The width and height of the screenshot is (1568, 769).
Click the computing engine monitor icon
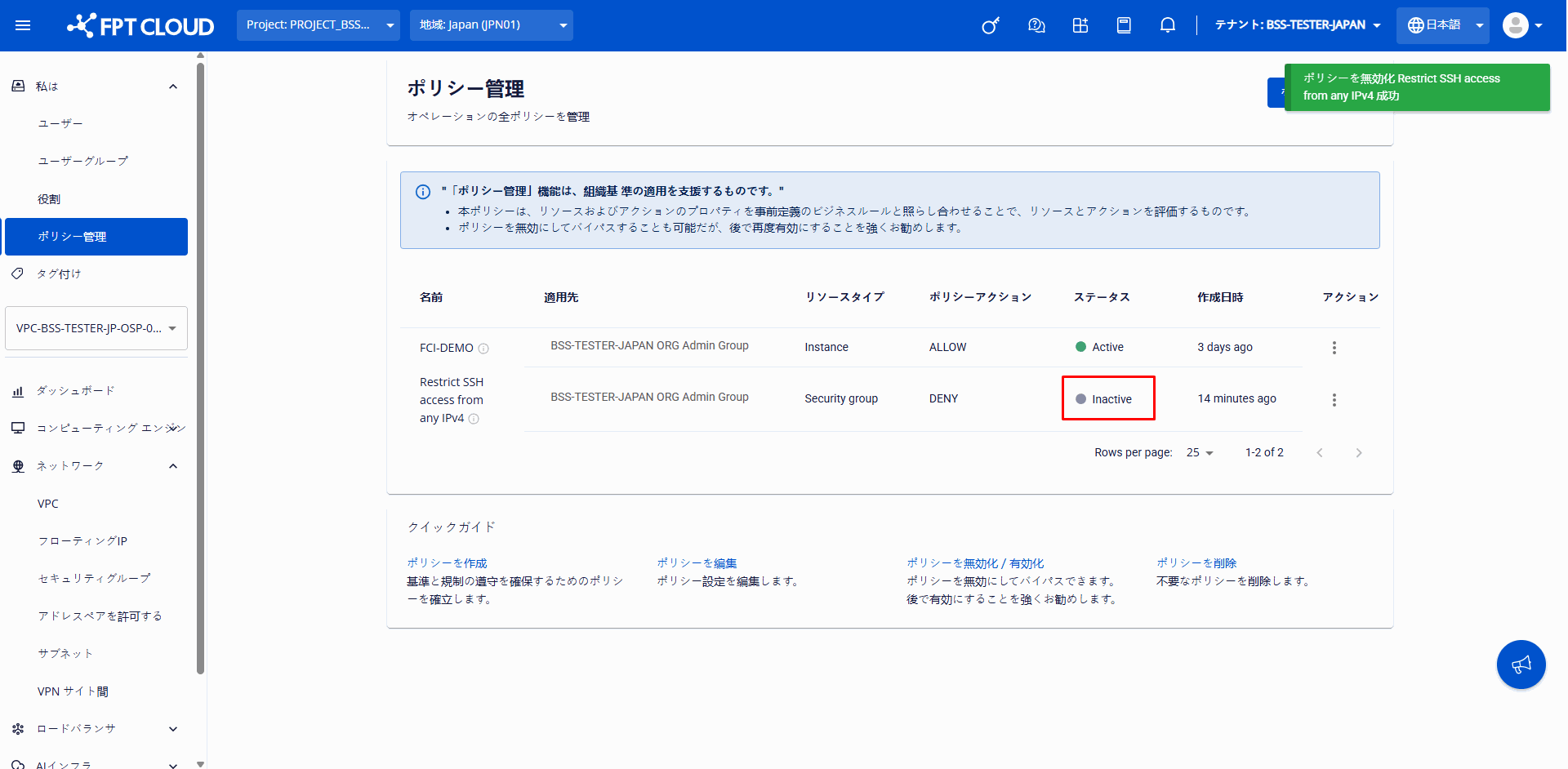[17, 428]
